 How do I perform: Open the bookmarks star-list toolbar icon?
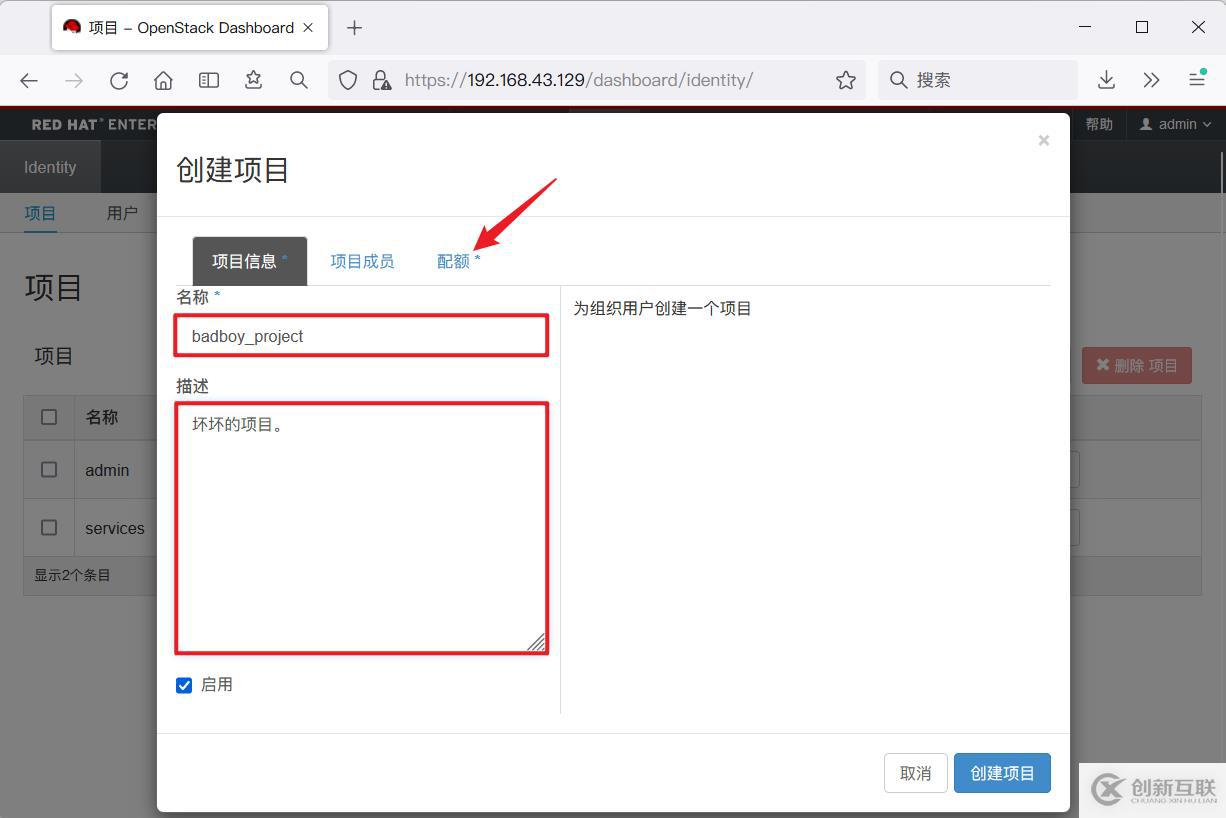click(254, 80)
